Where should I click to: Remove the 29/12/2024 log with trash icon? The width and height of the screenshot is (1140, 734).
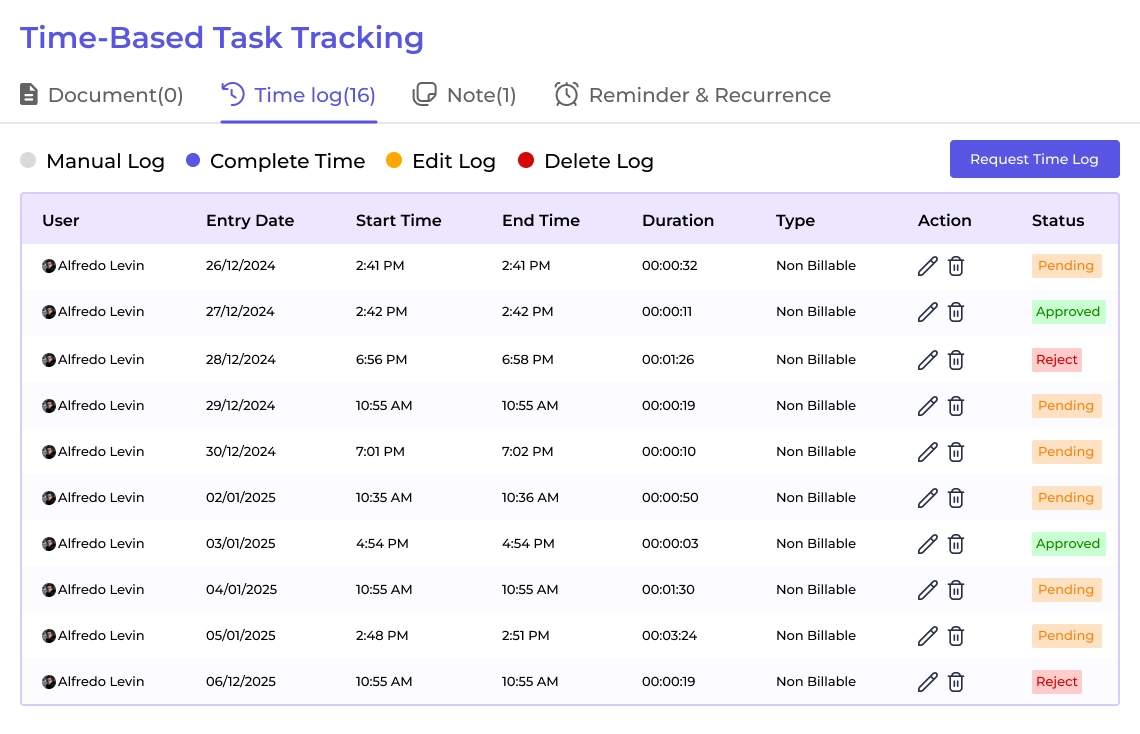pos(956,406)
